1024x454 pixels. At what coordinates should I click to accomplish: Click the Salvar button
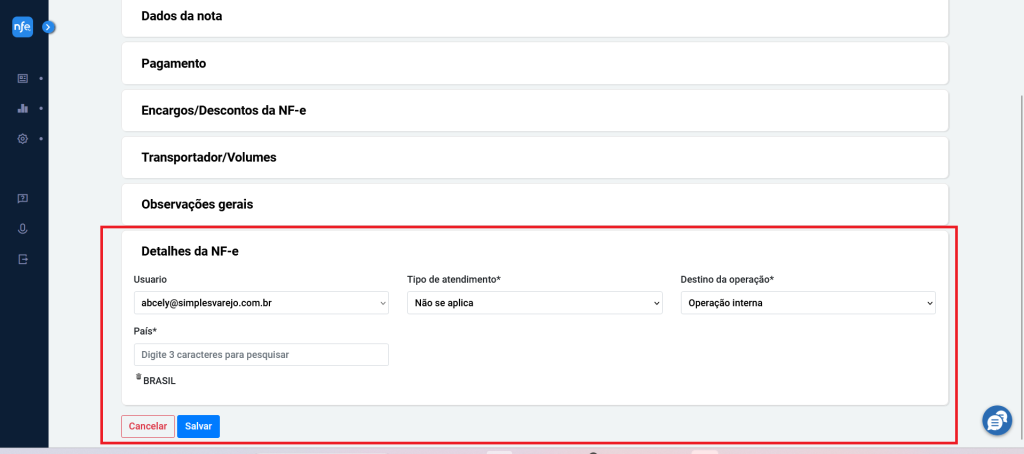coord(199,426)
